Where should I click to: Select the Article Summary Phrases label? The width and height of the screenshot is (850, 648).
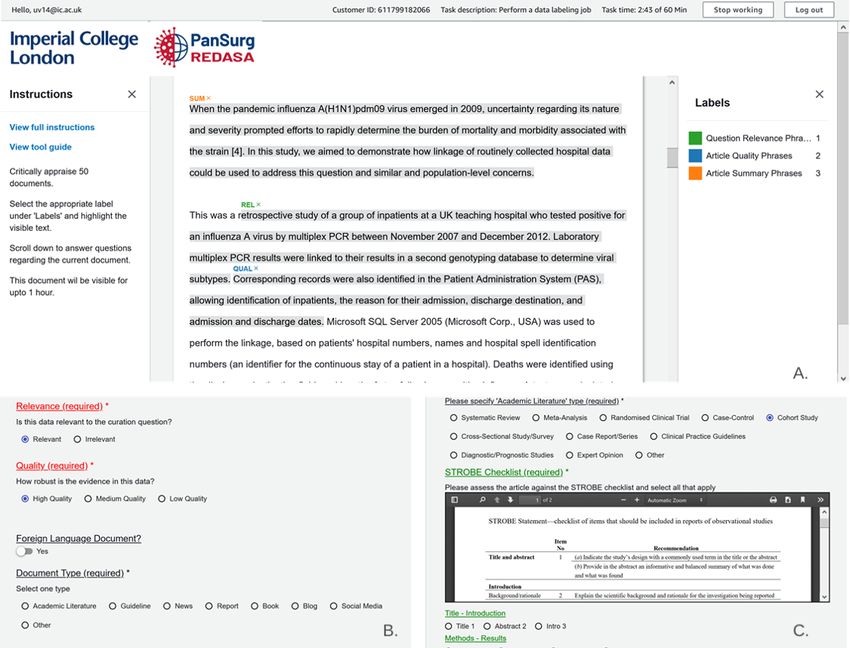[754, 173]
